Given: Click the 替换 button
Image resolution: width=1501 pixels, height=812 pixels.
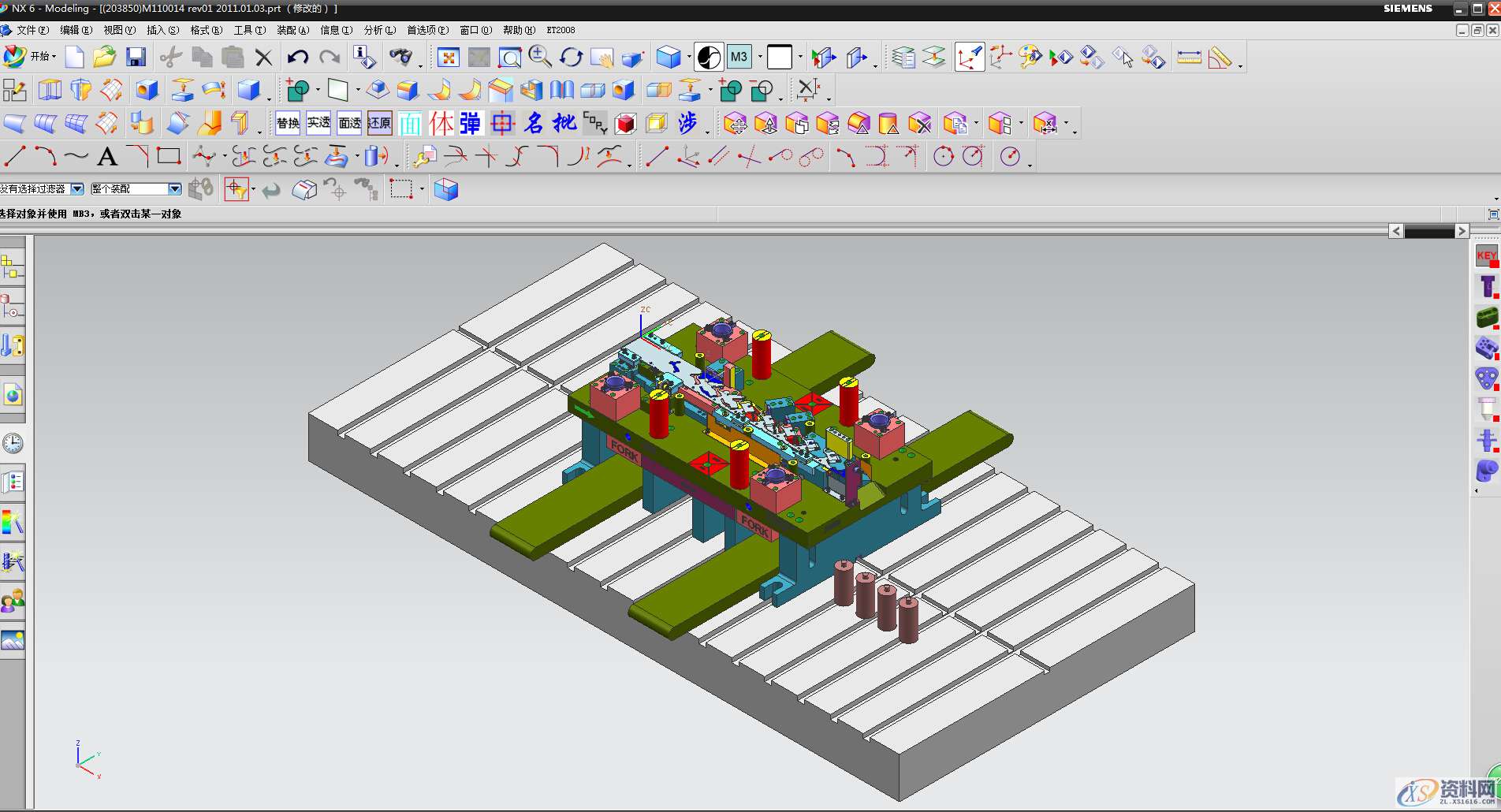Looking at the screenshot, I should tap(288, 123).
